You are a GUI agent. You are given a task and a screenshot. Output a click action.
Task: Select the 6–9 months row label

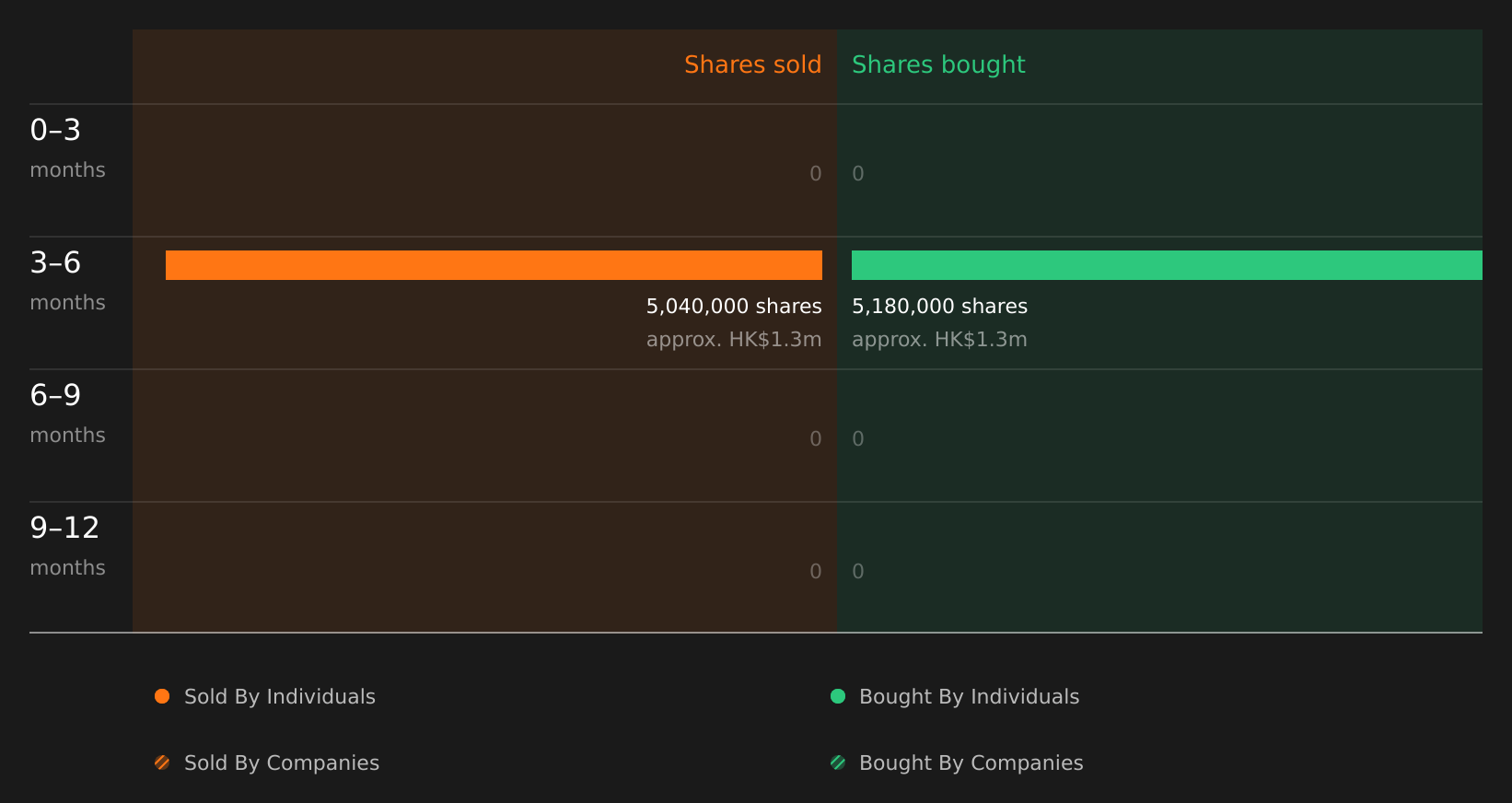click(67, 414)
